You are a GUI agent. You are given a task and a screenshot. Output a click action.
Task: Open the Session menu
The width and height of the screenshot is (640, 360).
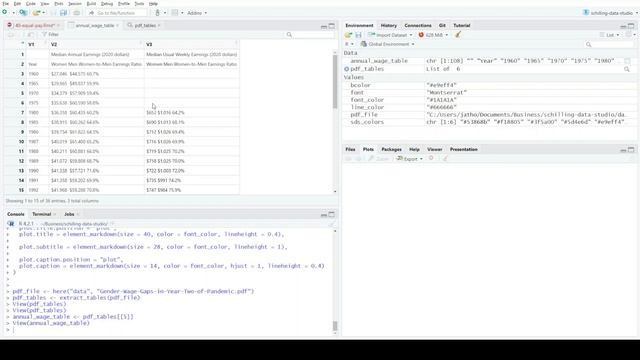(x=75, y=4)
